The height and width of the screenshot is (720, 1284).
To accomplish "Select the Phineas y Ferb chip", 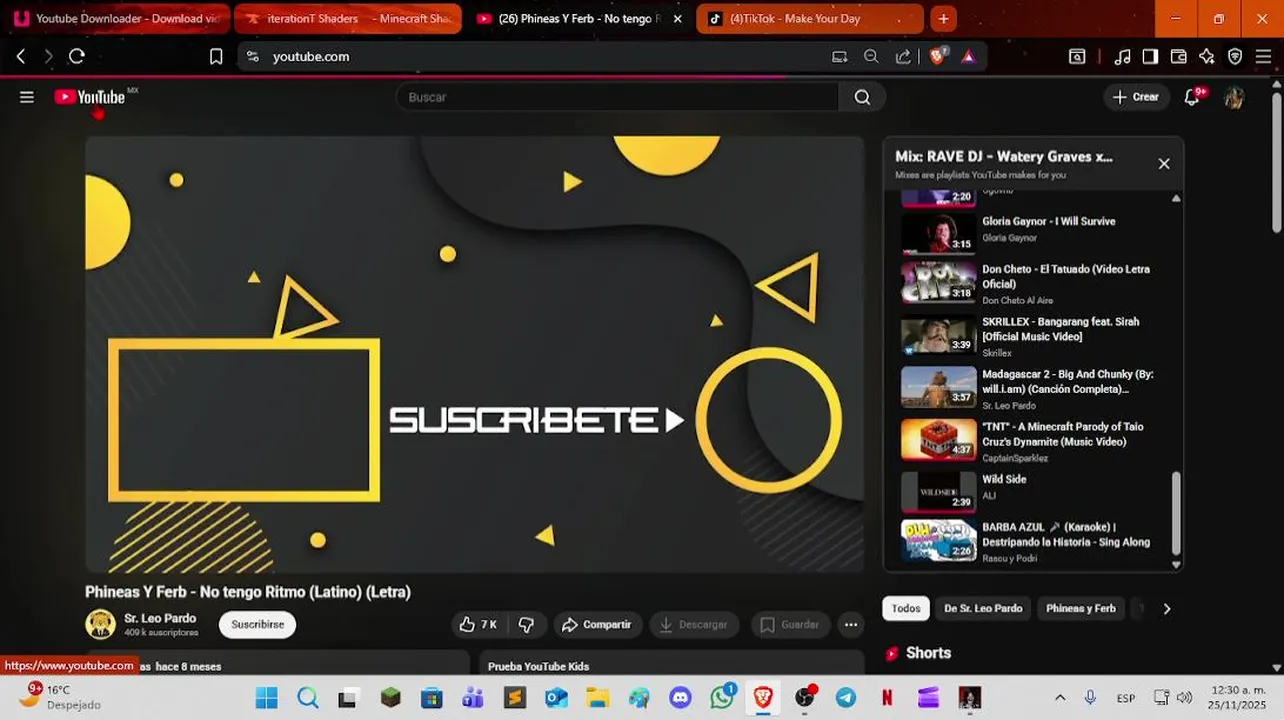I will (1081, 608).
